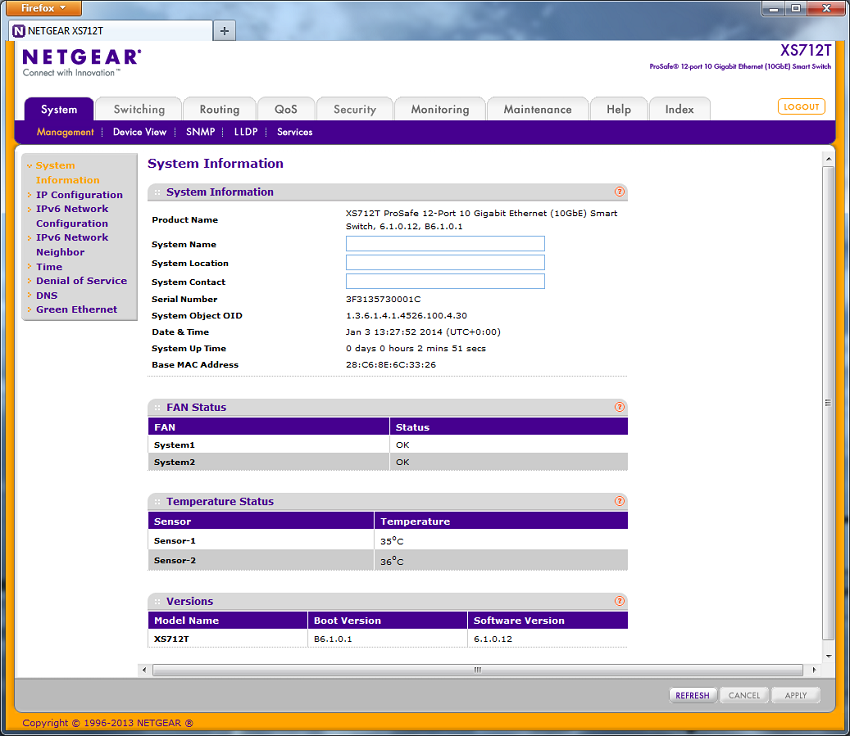Focus the System Contact field

445,281
